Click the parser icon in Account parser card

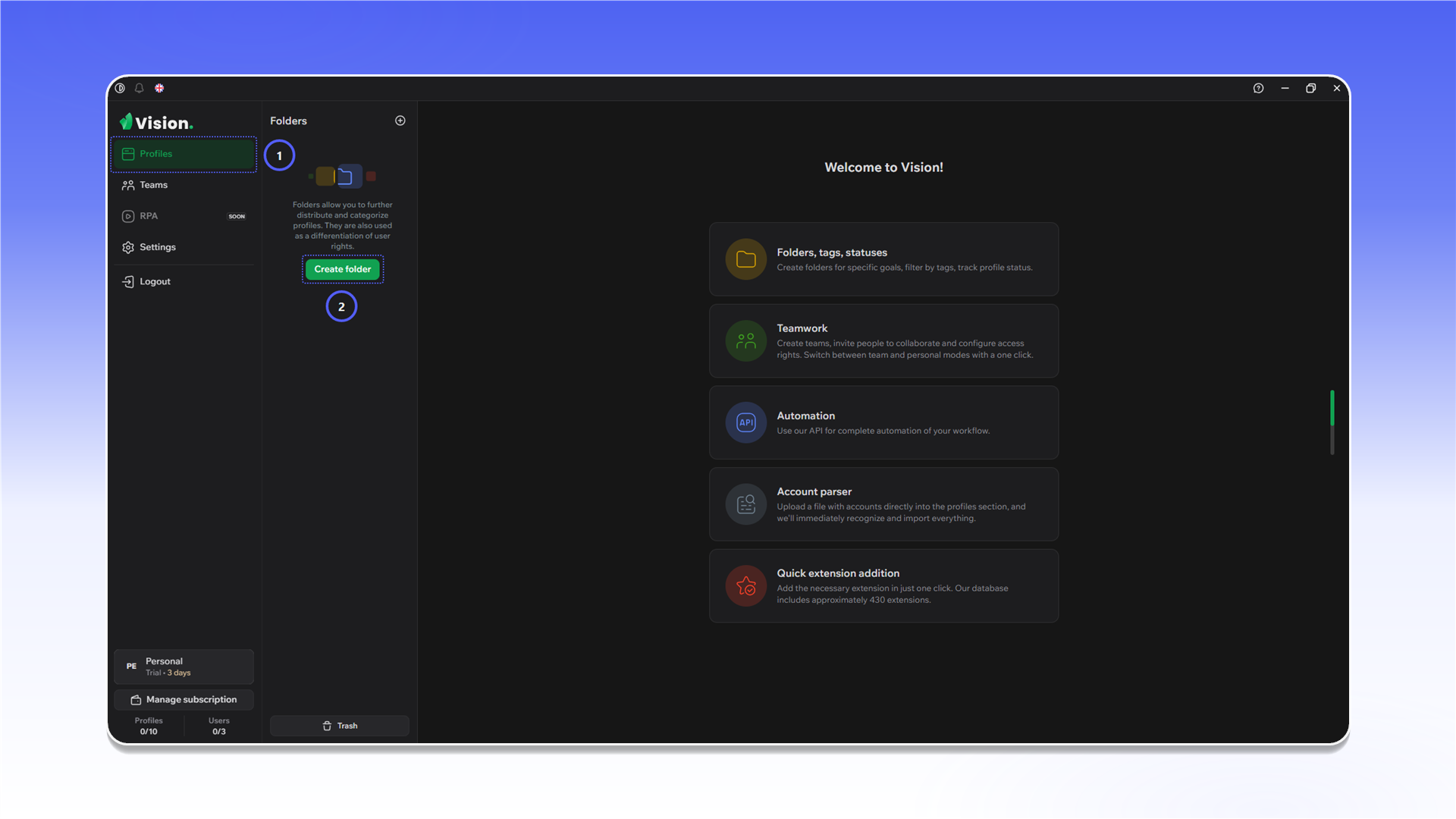click(746, 504)
